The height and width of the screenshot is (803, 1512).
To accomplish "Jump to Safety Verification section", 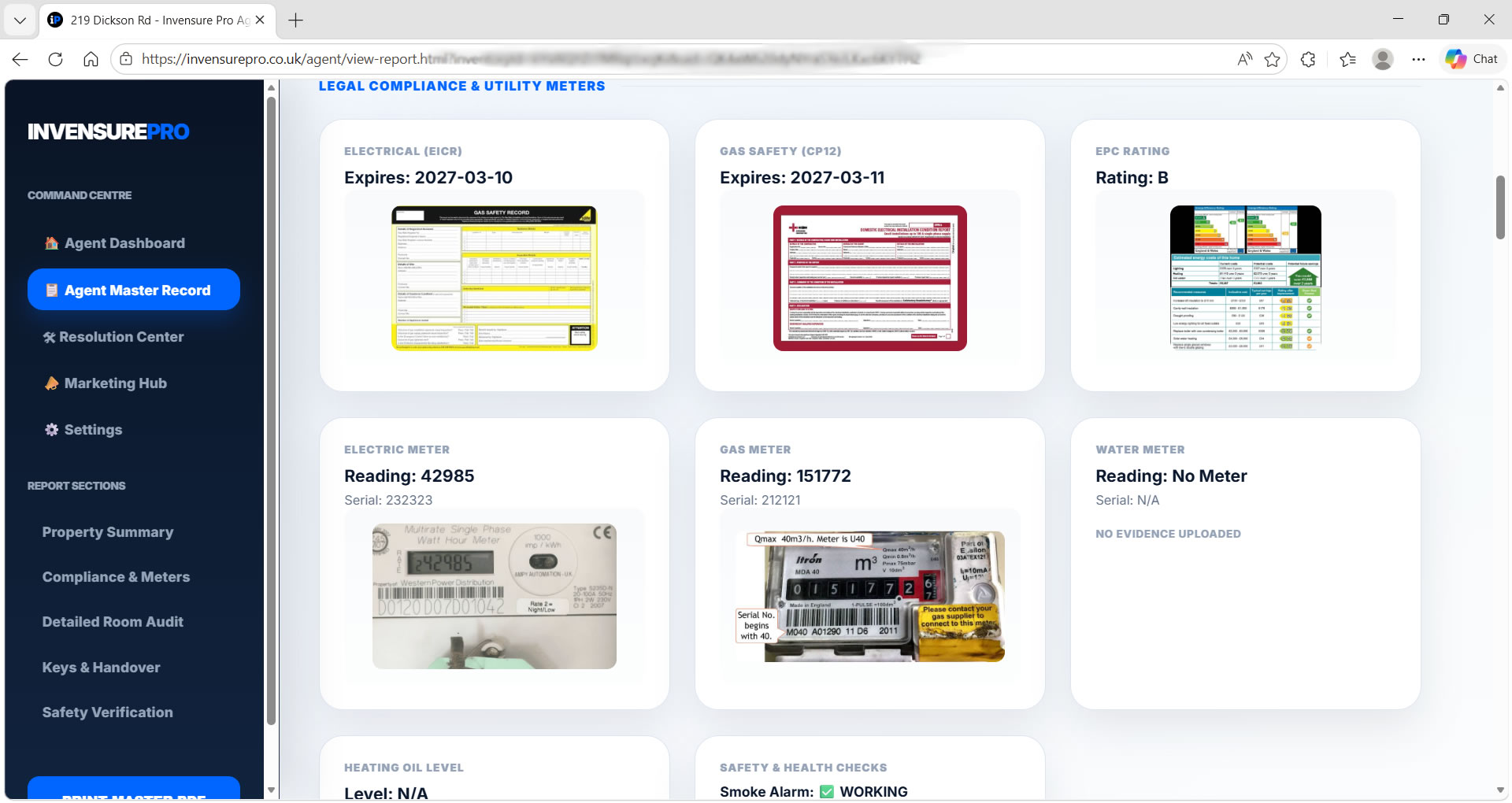I will pos(107,712).
